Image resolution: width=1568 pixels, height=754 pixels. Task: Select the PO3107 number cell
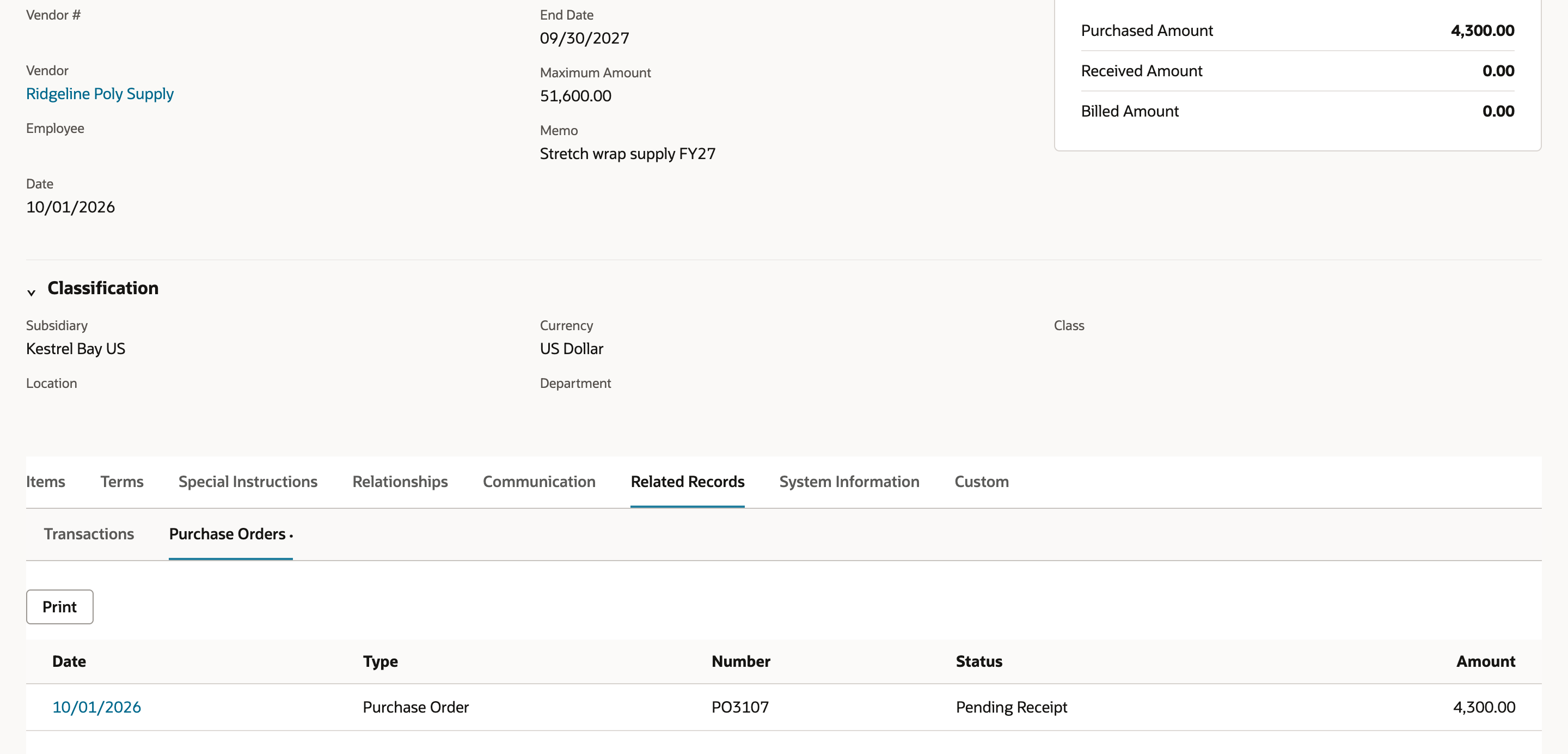click(740, 707)
